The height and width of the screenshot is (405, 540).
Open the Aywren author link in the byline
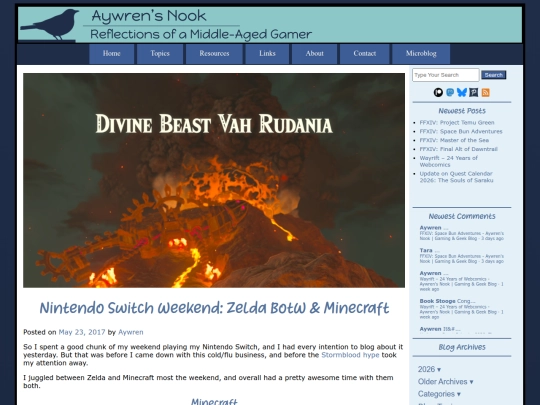(131, 332)
